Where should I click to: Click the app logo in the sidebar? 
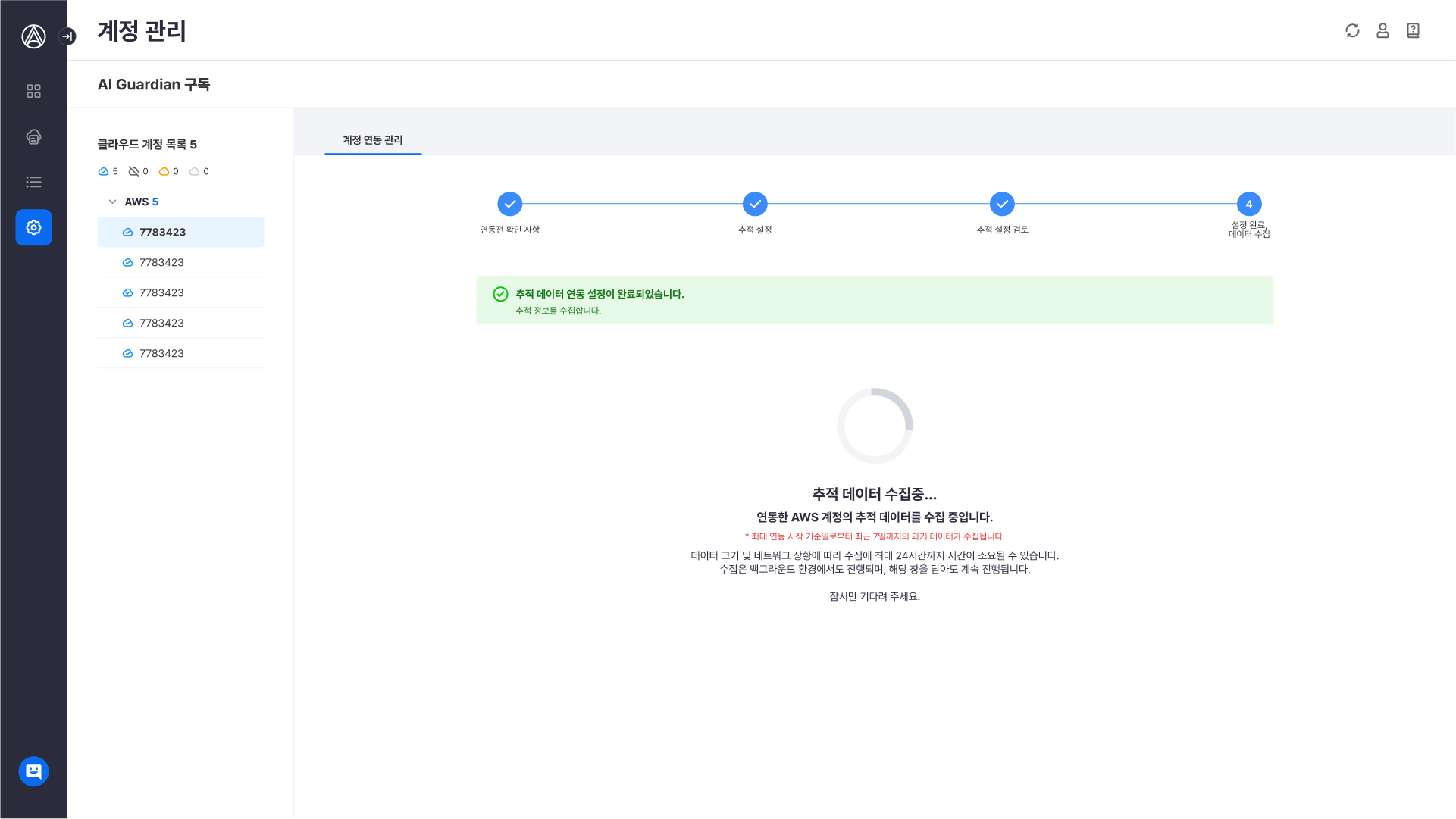point(33,36)
